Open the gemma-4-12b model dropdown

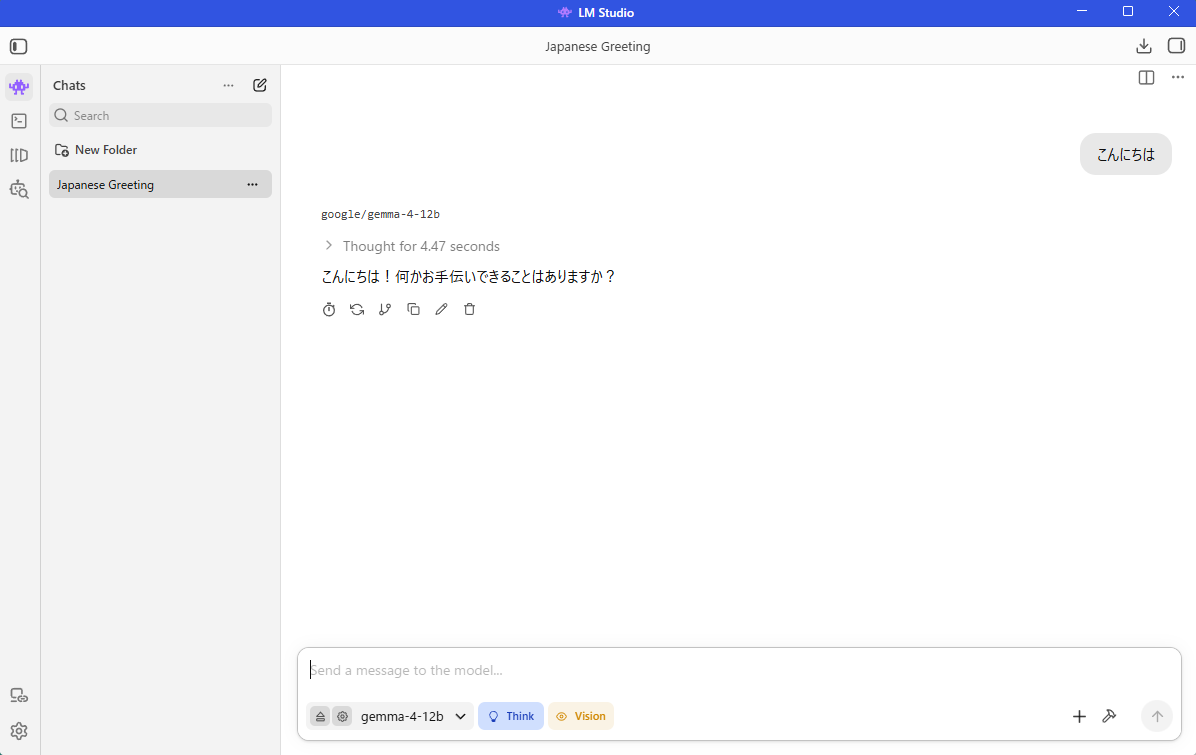point(413,717)
